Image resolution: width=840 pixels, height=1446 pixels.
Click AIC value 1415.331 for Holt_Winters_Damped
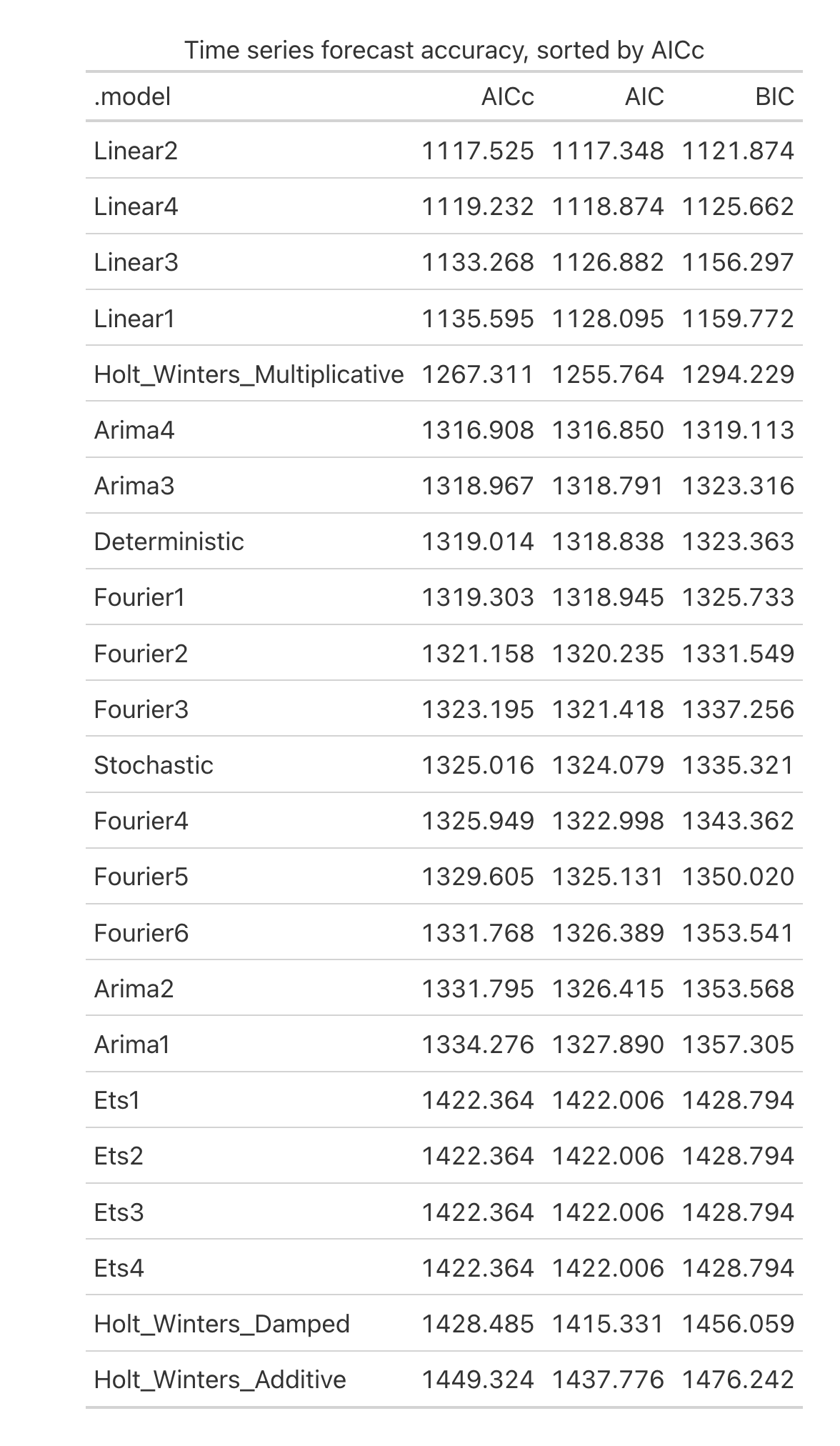pyautogui.click(x=608, y=1324)
